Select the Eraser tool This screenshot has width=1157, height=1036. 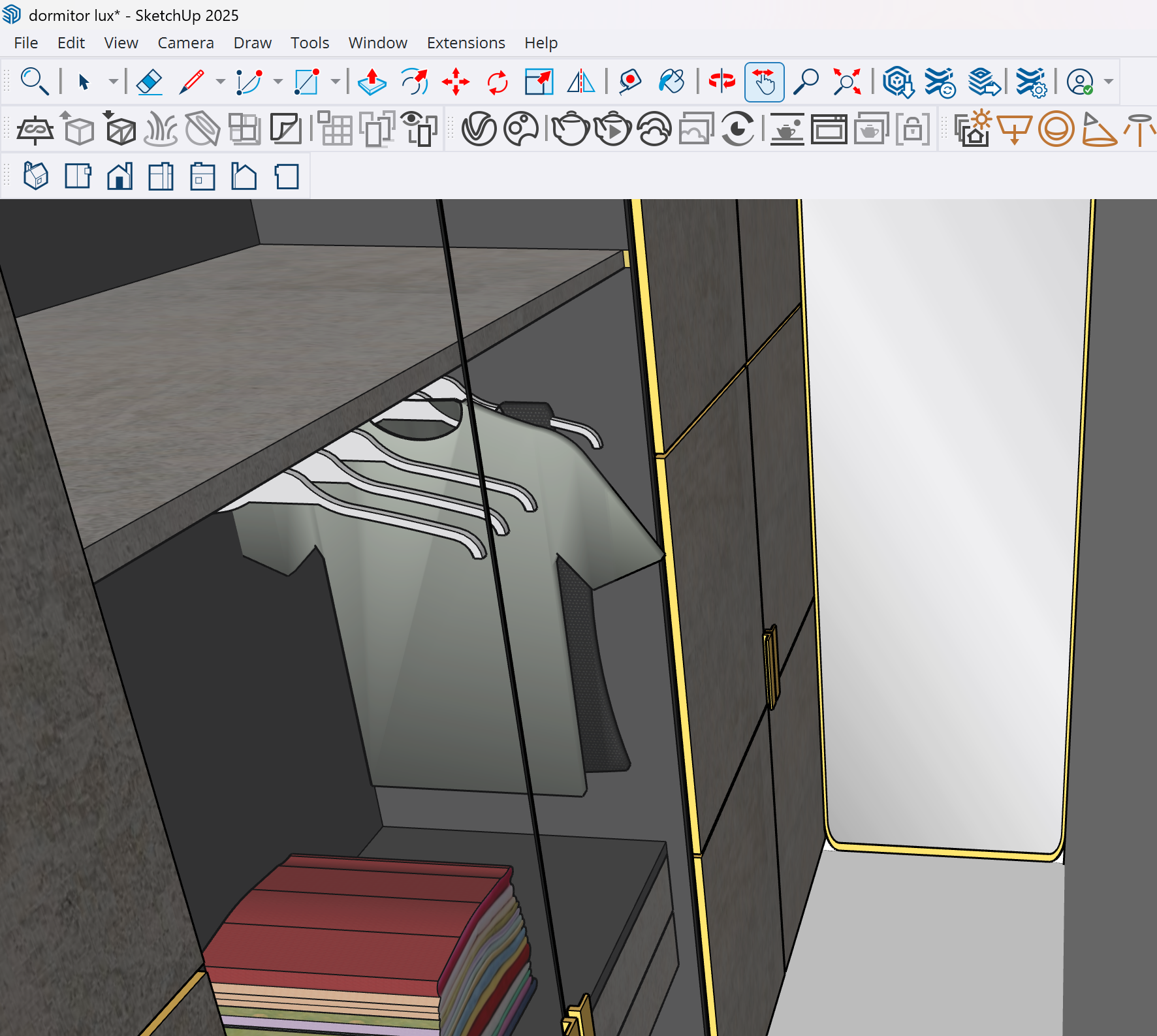point(150,82)
